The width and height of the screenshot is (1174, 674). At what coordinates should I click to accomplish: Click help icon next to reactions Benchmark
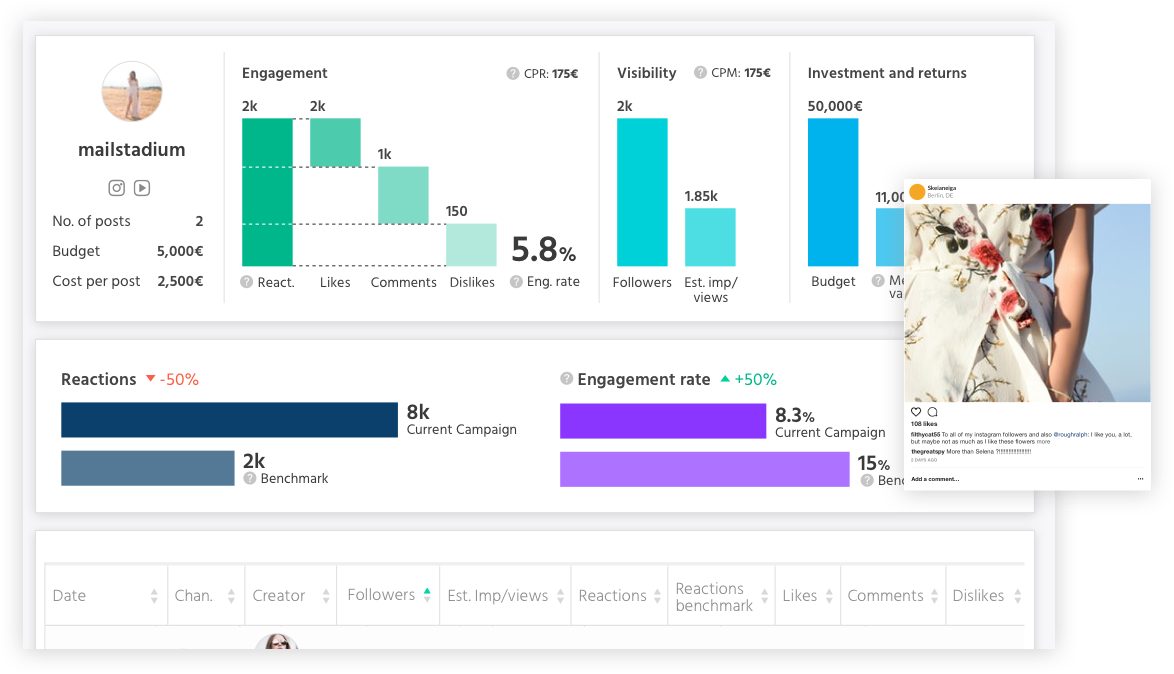[x=250, y=479]
